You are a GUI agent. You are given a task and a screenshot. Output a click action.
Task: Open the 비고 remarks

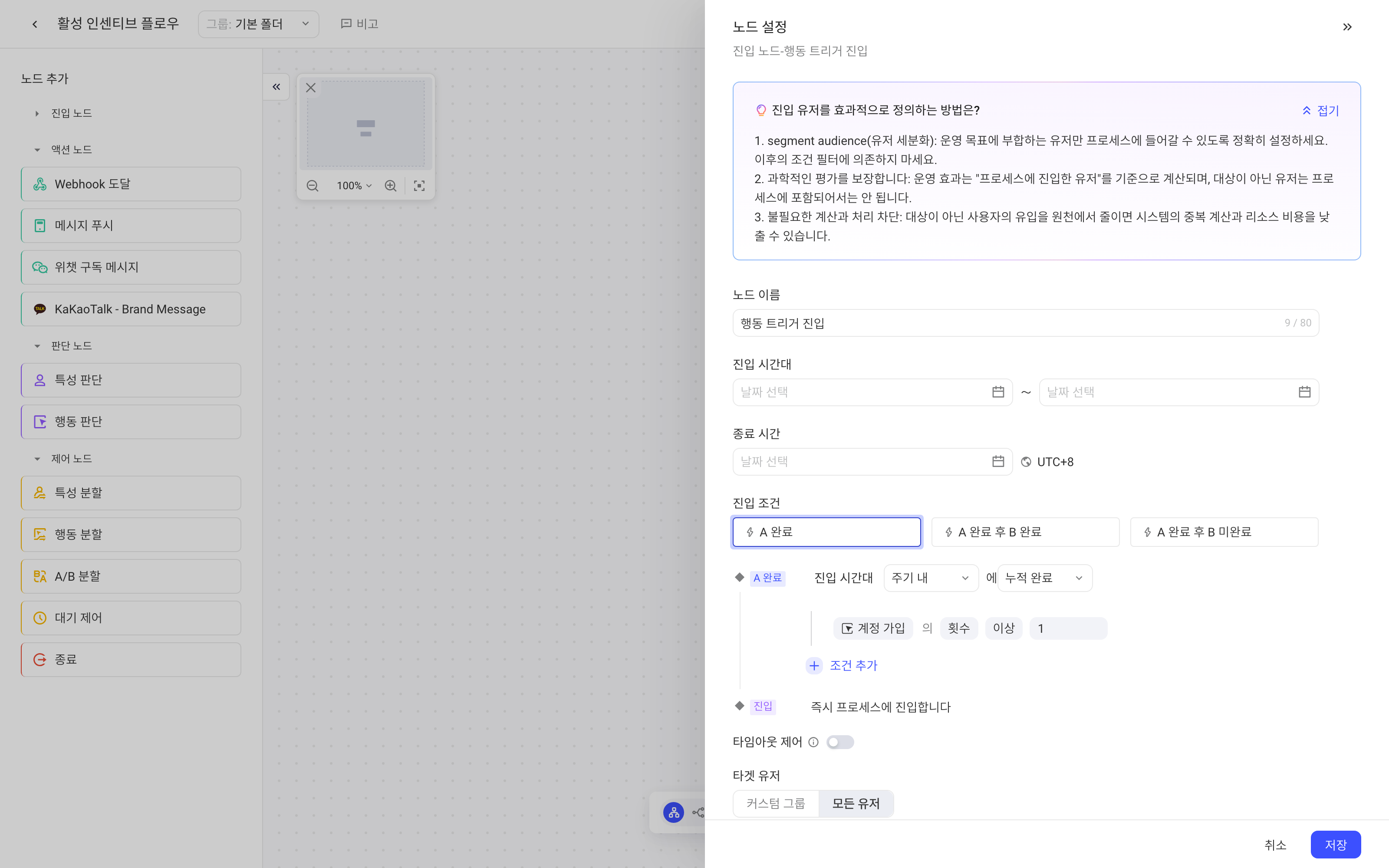coord(359,24)
